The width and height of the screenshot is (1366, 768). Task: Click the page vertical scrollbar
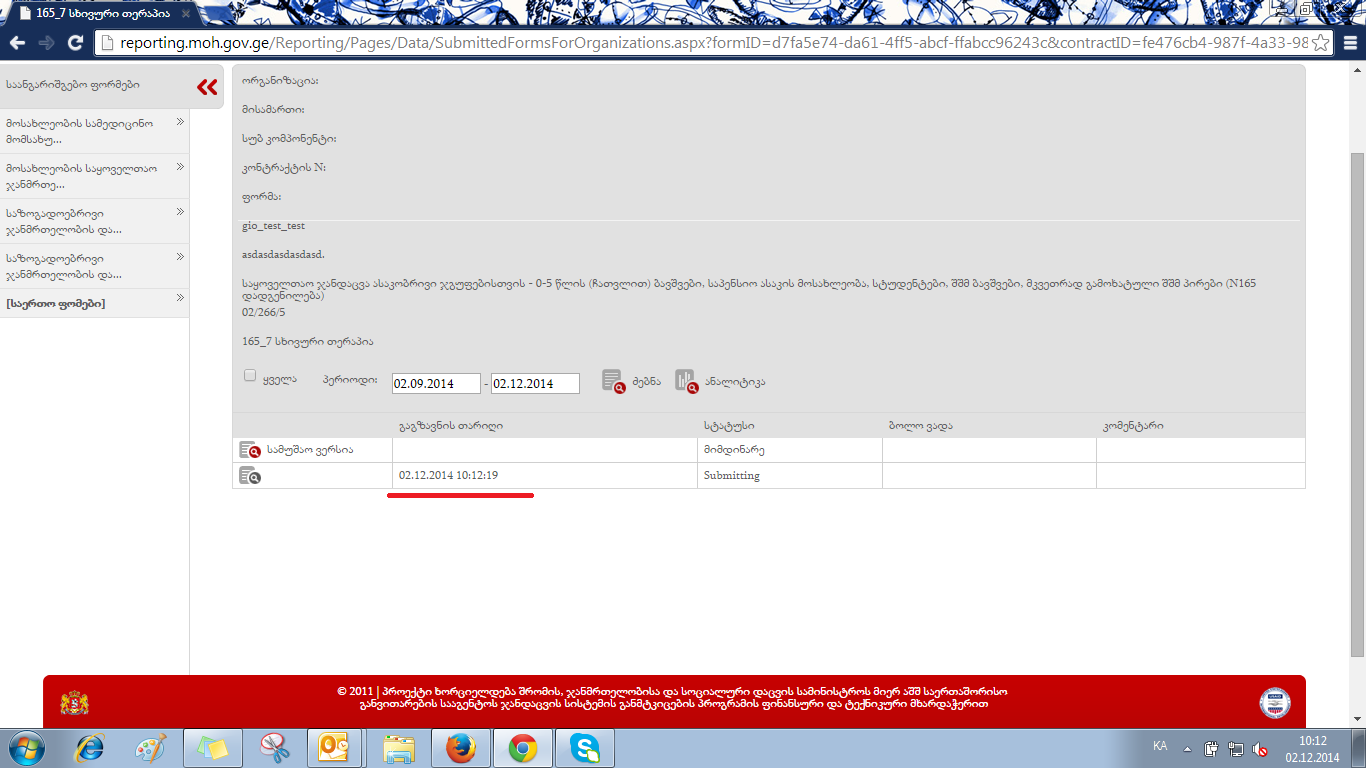[x=1357, y=400]
